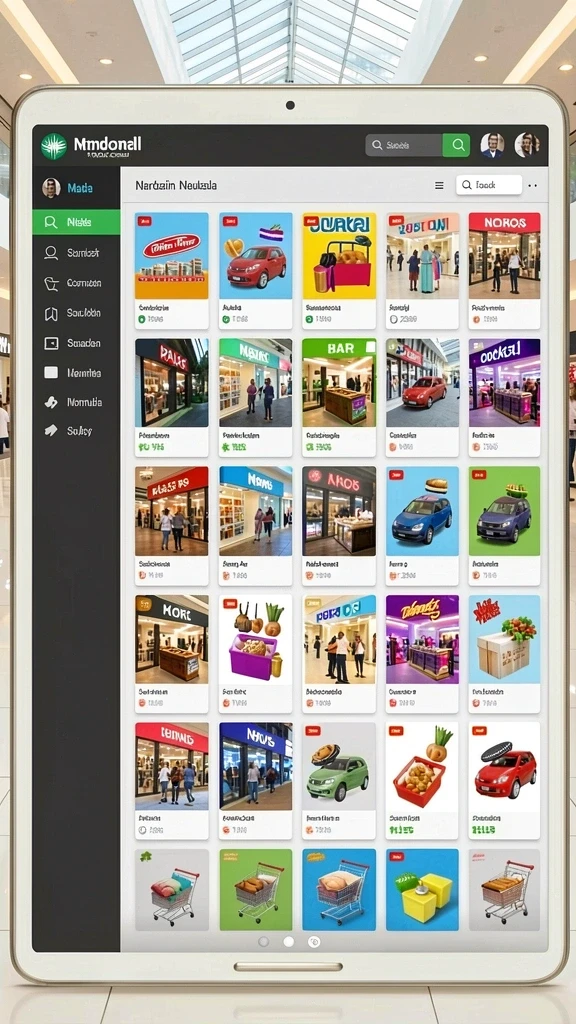
Task: Open the blue-banner store card in third row
Action: pyautogui.click(x=255, y=525)
